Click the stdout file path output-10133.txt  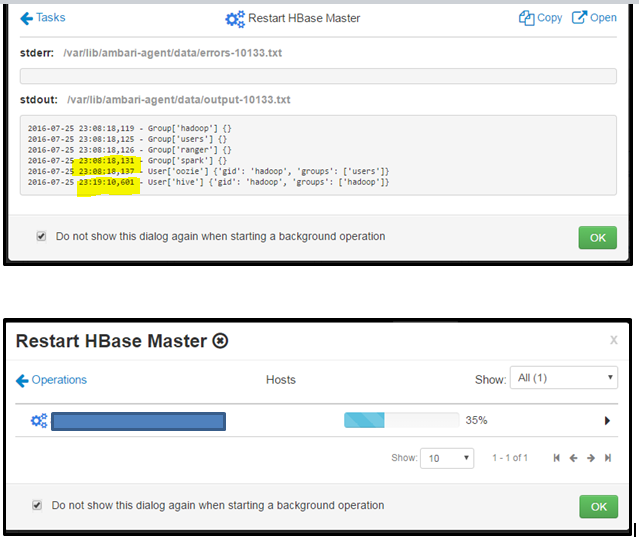coord(178,100)
